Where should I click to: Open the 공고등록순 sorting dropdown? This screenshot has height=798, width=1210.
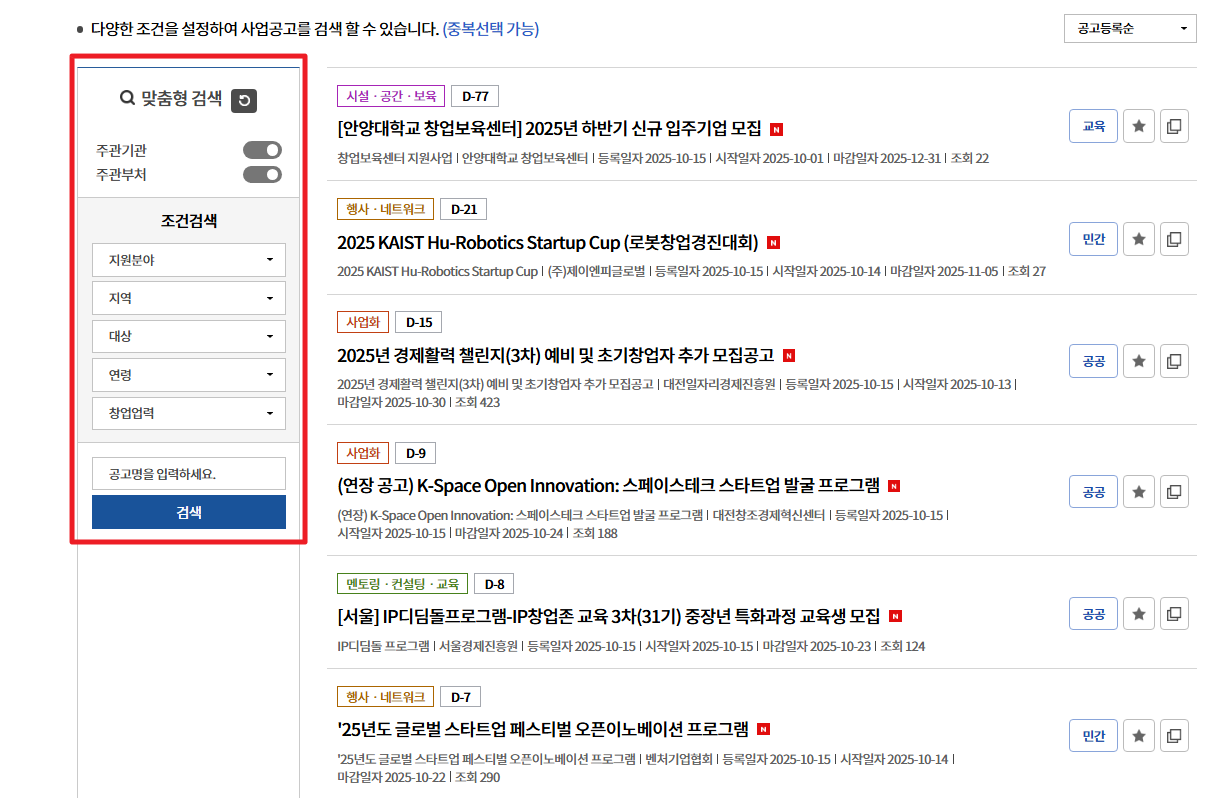tap(1129, 28)
